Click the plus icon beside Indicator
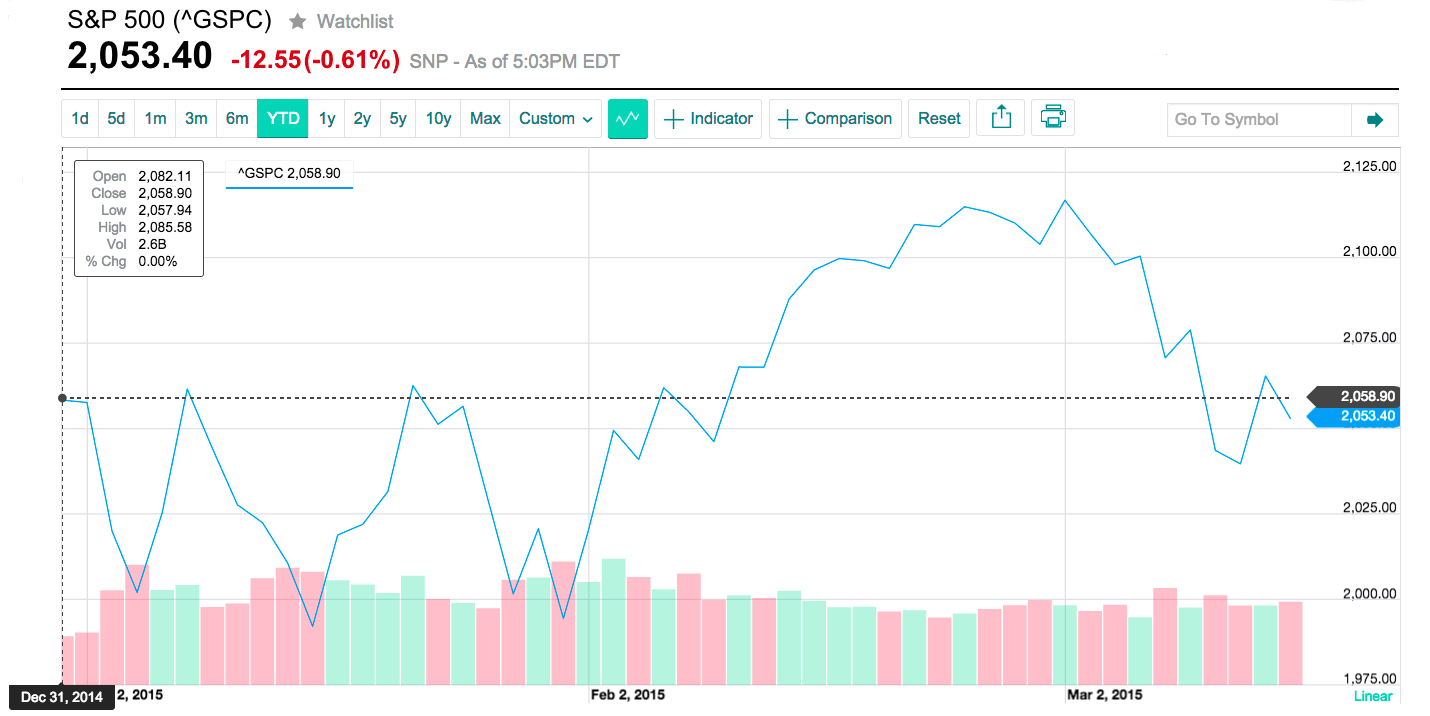The height and width of the screenshot is (716, 1430). point(674,119)
